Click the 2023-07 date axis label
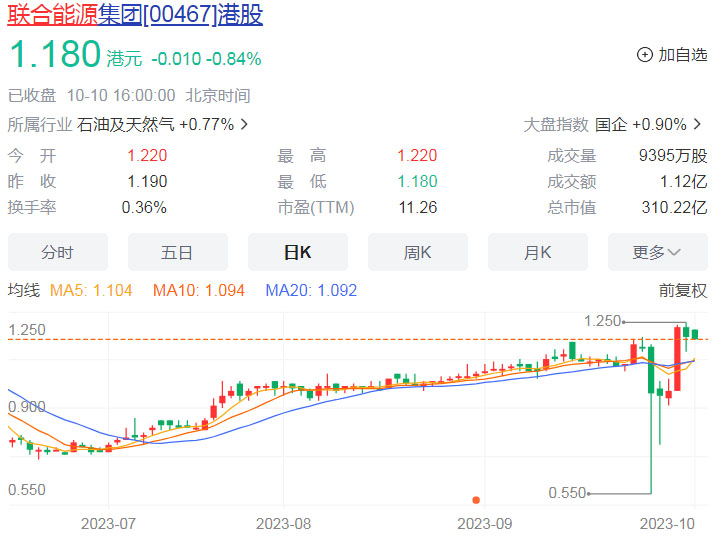Image resolution: width=713 pixels, height=536 pixels. pos(108,524)
